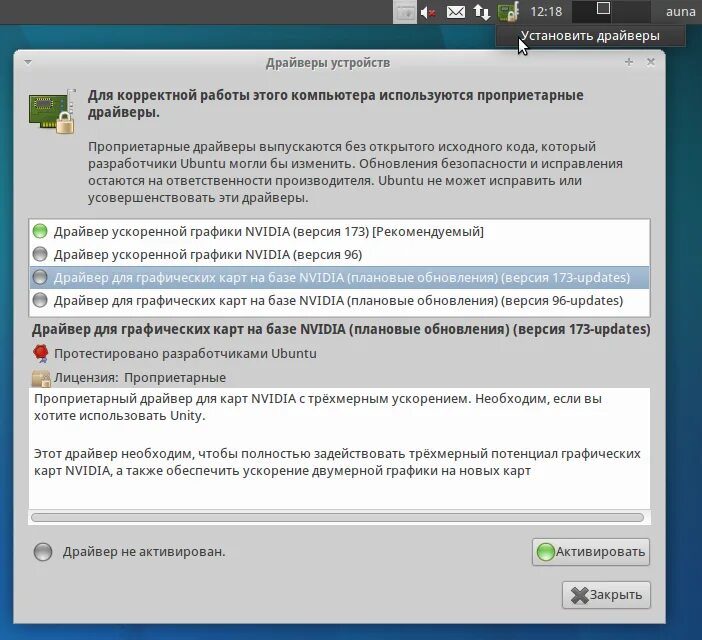Image resolution: width=702 pixels, height=640 pixels.
Task: Close the window with the titlebar X
Action: pyautogui.click(x=651, y=62)
